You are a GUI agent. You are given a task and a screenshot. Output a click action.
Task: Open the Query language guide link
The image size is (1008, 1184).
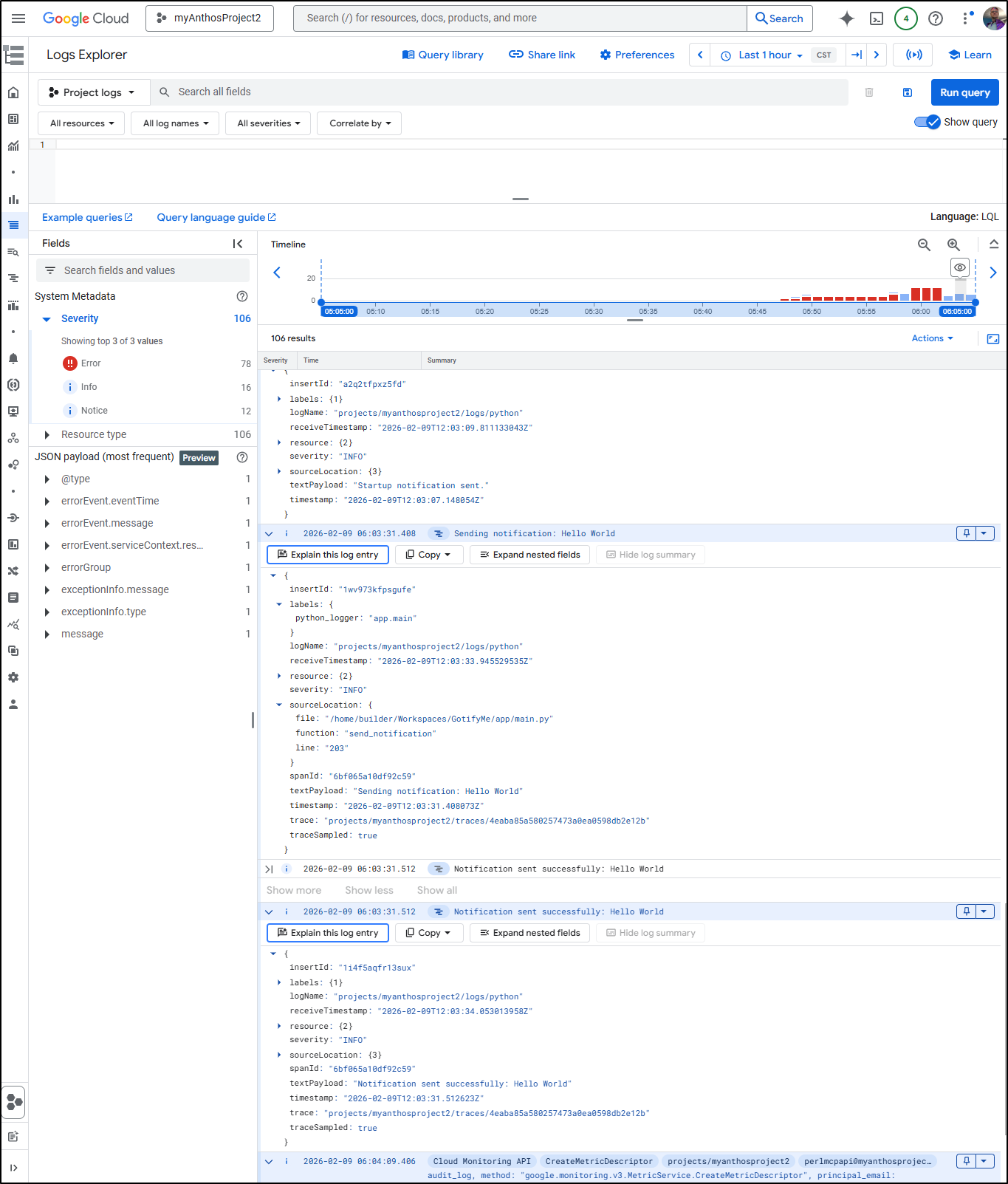click(216, 217)
